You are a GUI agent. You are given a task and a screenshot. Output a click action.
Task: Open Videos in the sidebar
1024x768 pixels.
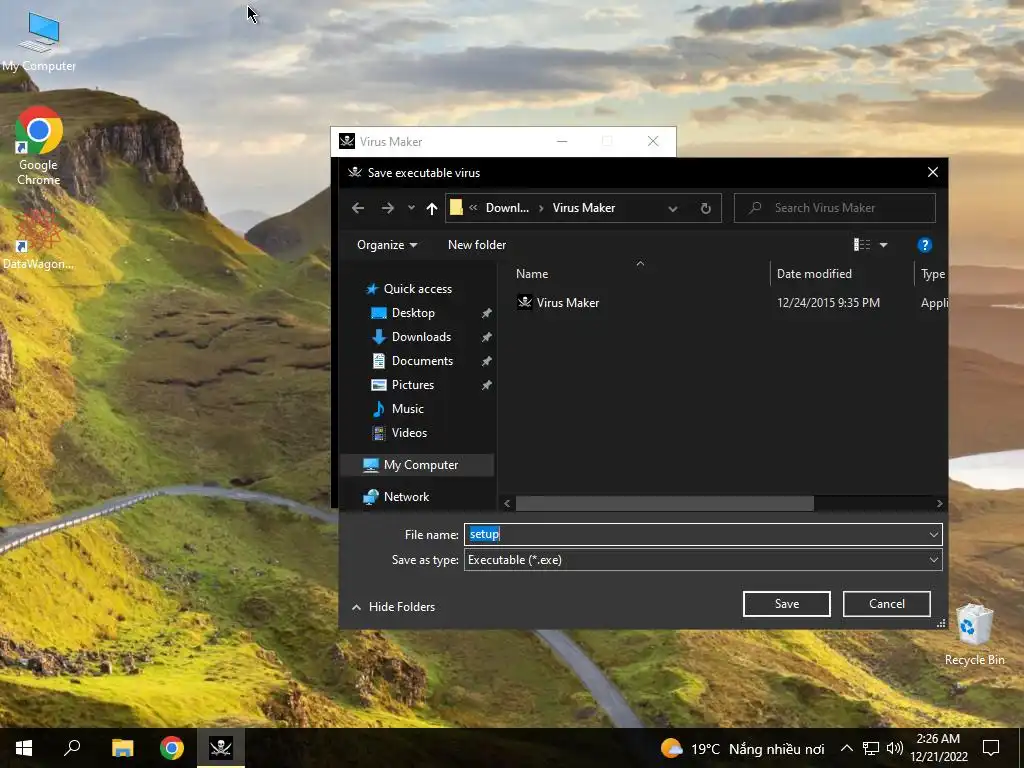(x=399, y=433)
